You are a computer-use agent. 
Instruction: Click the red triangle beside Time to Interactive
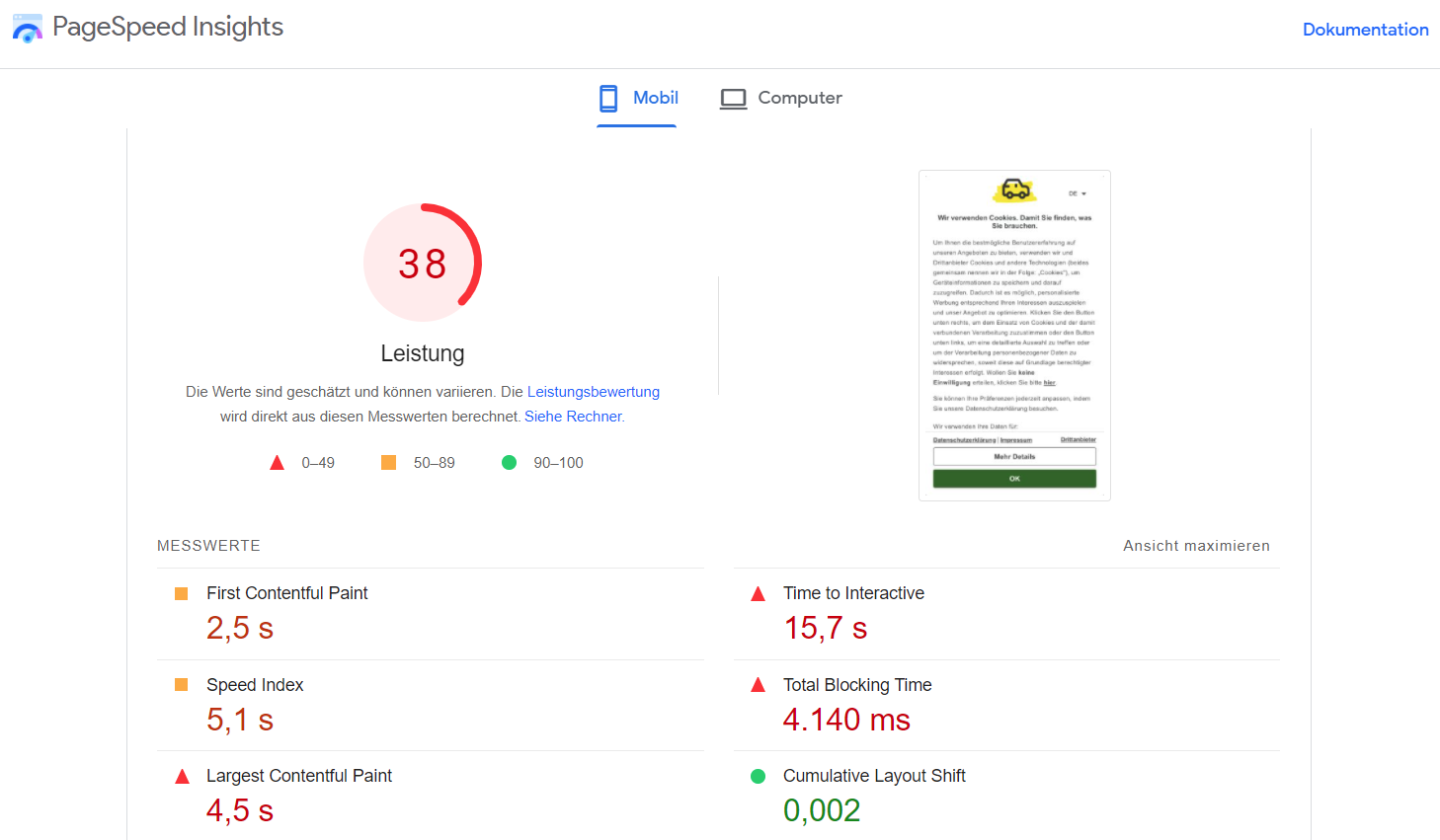(758, 593)
